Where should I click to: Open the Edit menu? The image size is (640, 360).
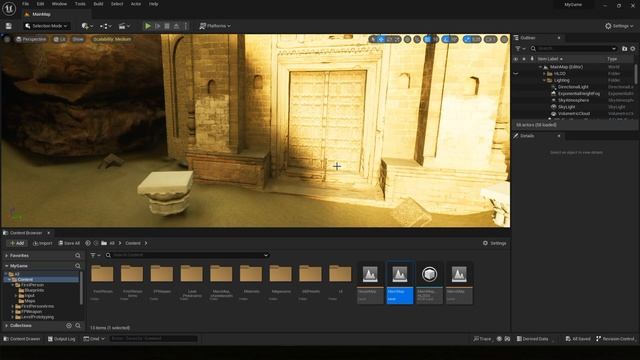[x=40, y=4]
